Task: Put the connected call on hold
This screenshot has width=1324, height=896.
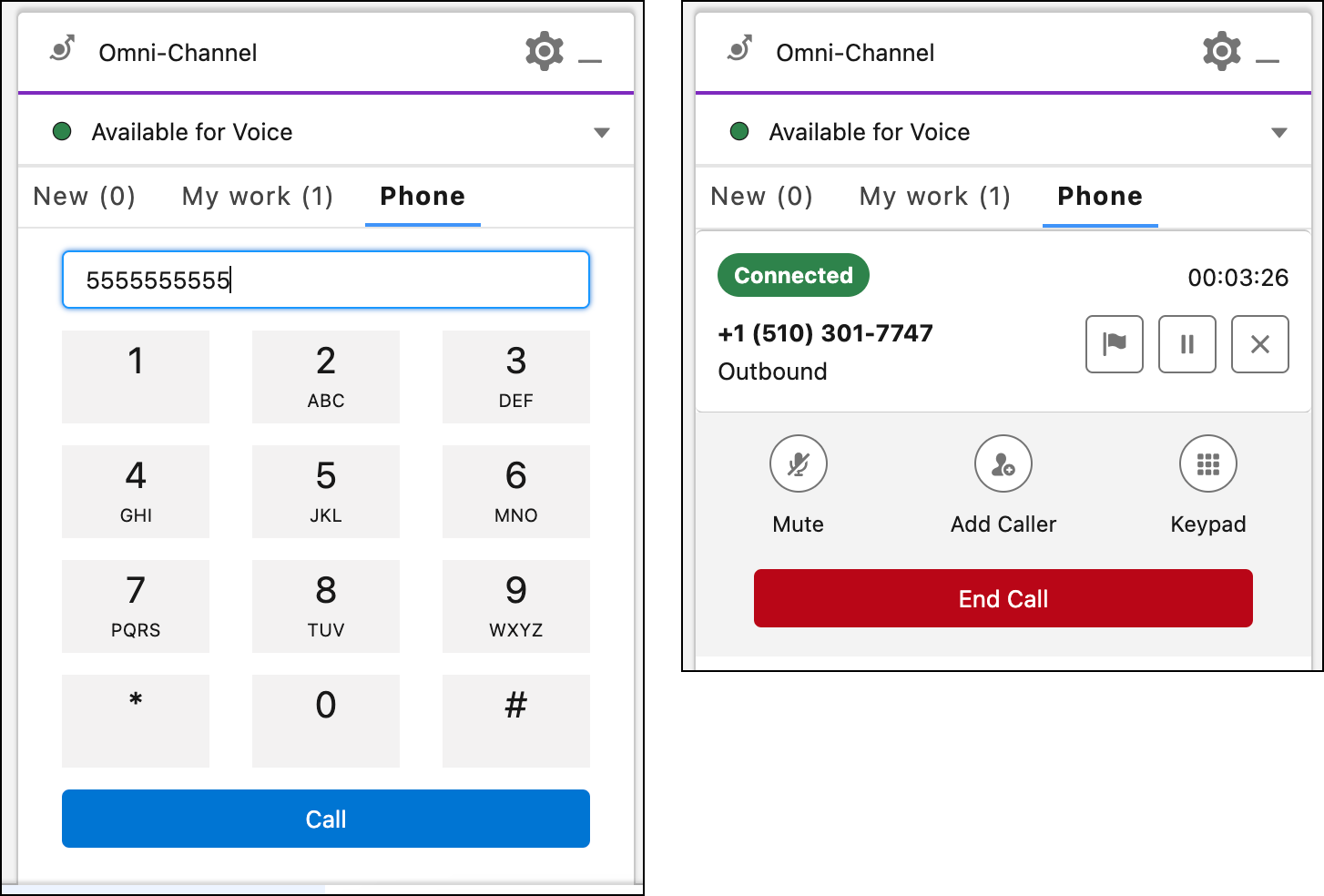Action: coord(1187,344)
